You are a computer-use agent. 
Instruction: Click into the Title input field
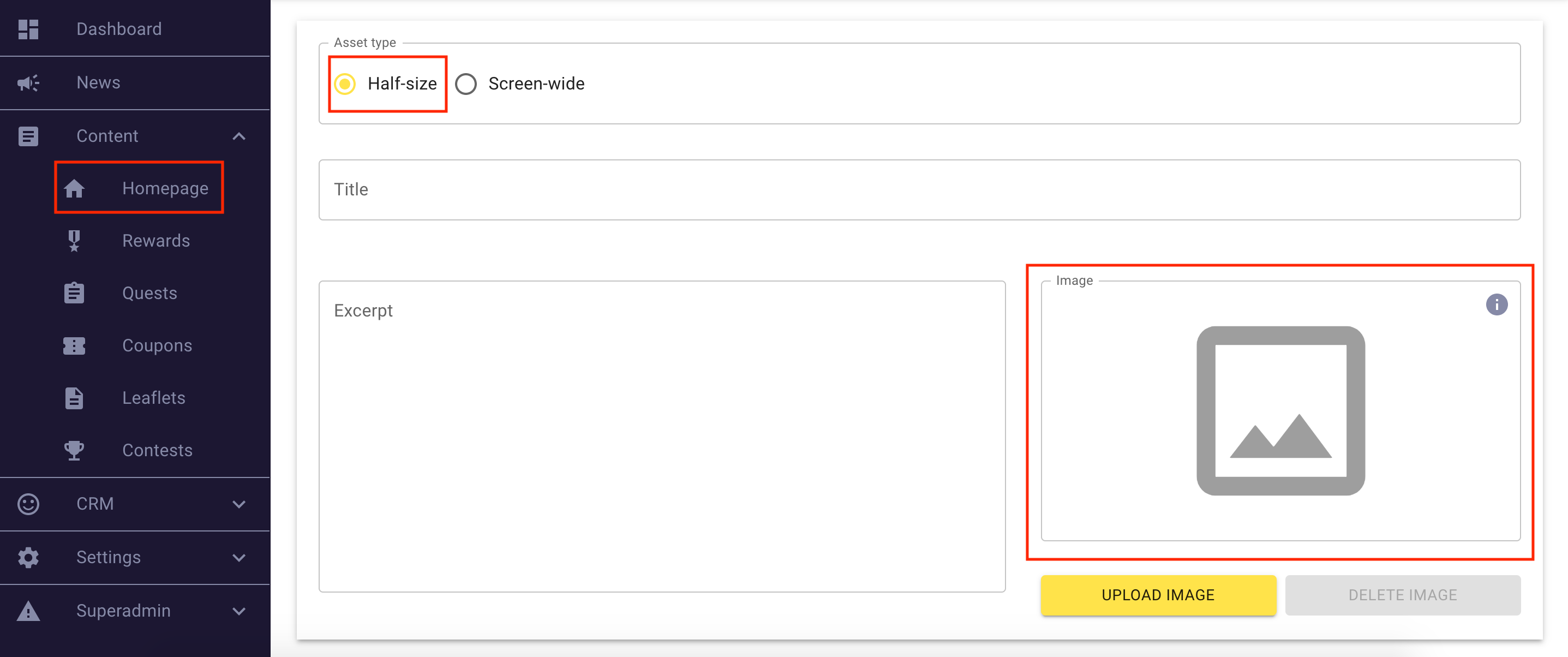click(919, 189)
